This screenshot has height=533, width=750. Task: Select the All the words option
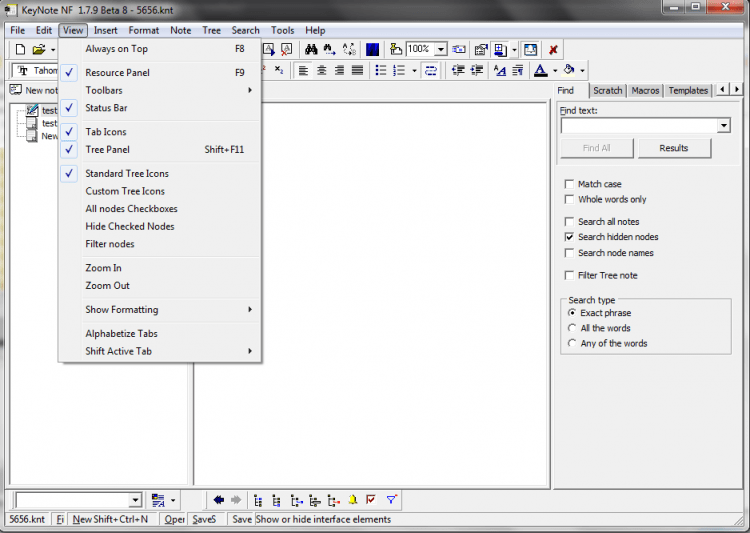(572, 328)
